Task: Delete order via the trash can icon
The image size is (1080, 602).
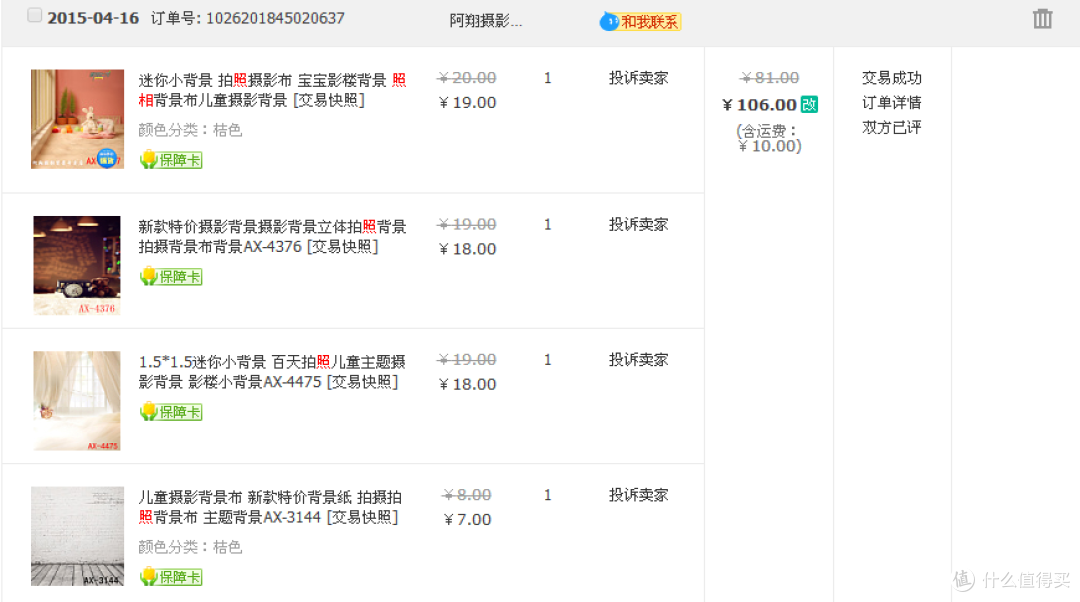Action: pyautogui.click(x=1042, y=19)
